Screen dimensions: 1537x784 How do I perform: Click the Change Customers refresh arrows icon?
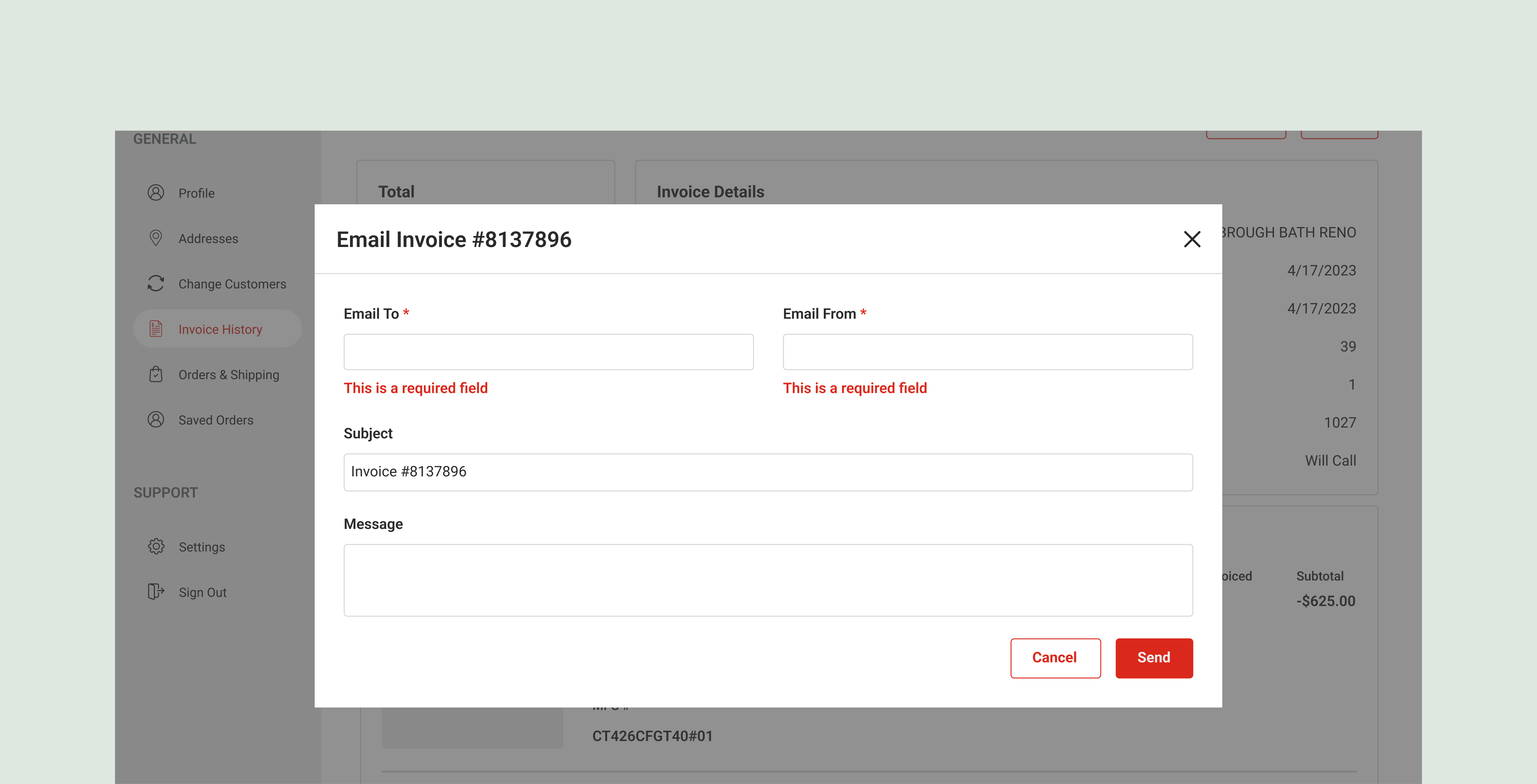point(156,283)
